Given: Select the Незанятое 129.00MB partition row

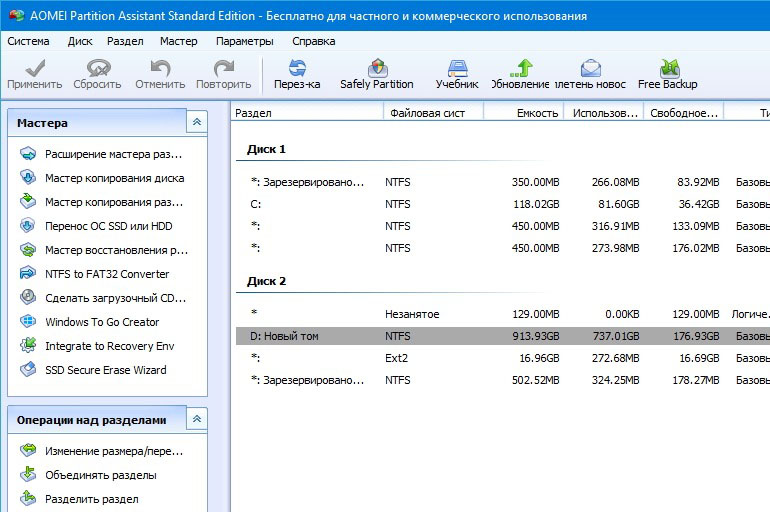Looking at the screenshot, I should pyautogui.click(x=503, y=314).
